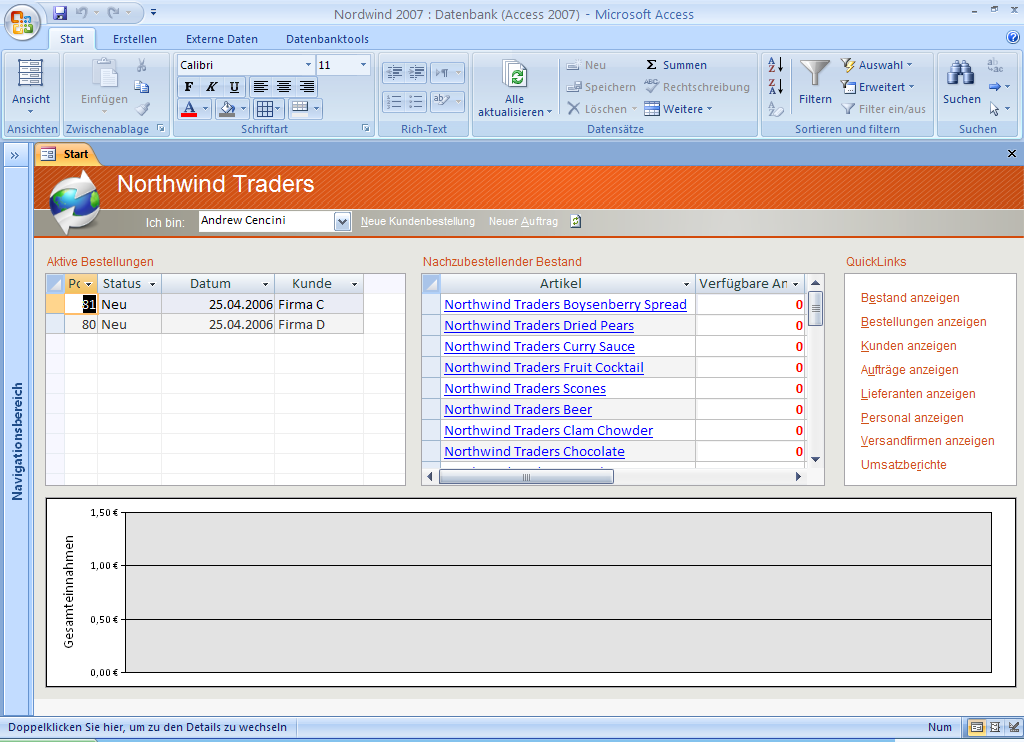Viewport: 1024px width, 742px height.
Task: Open the font color picker arrow
Action: click(x=206, y=109)
